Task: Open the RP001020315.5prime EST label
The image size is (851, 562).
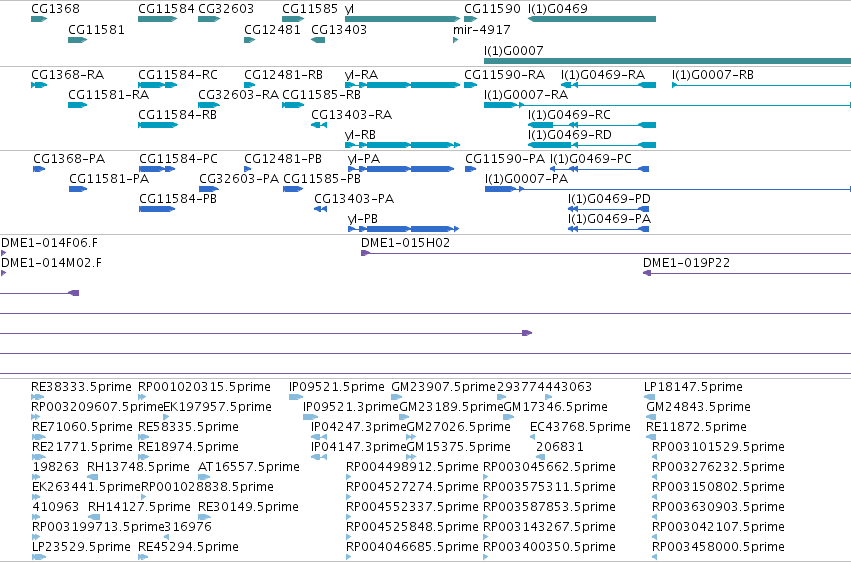Action: pos(205,387)
